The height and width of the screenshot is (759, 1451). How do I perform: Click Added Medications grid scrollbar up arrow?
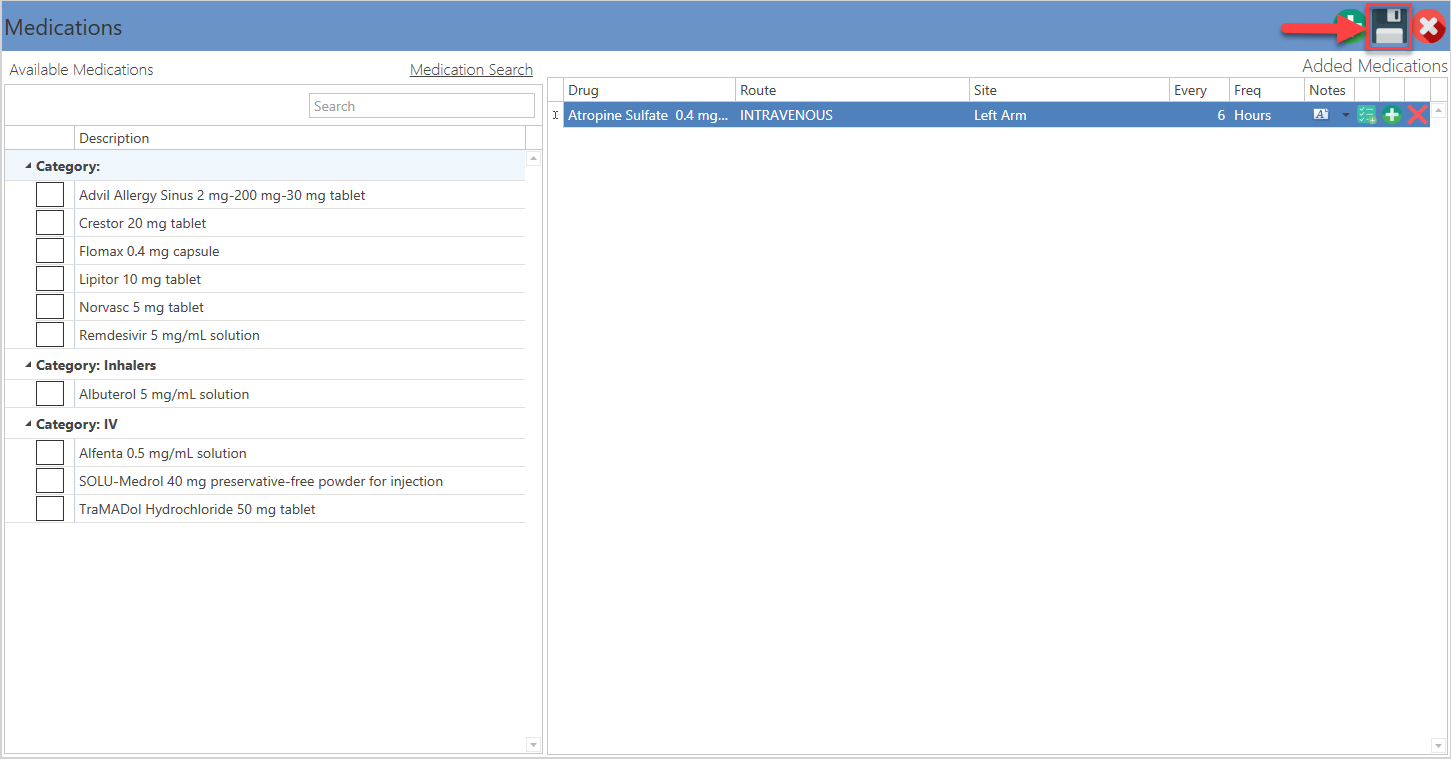(1439, 110)
